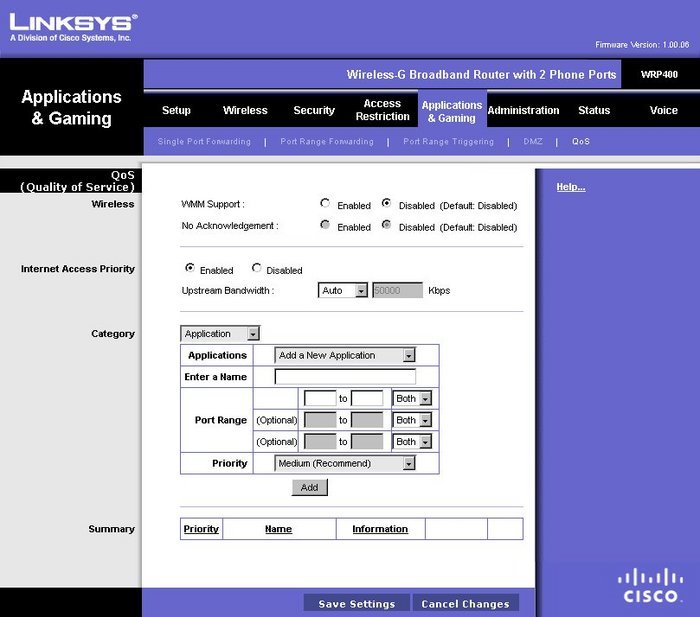Click the Wireless-G Broadband Router title text
This screenshot has width=700, height=617.
(x=481, y=75)
